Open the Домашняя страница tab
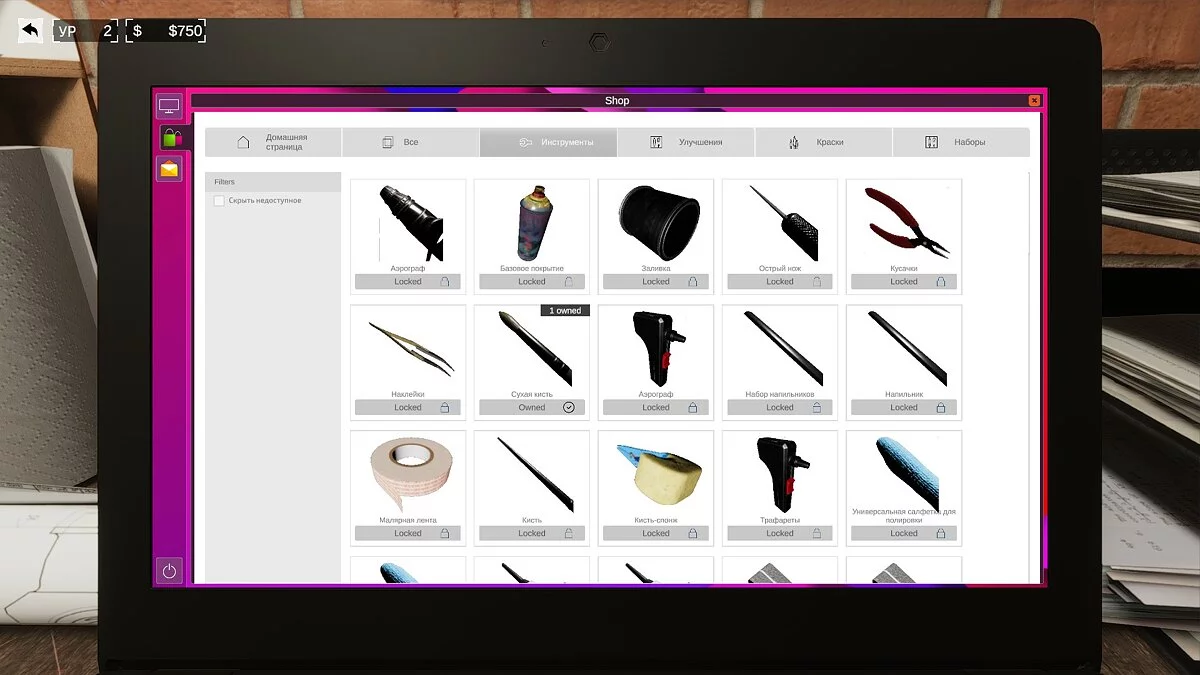The height and width of the screenshot is (675, 1200). click(273, 142)
